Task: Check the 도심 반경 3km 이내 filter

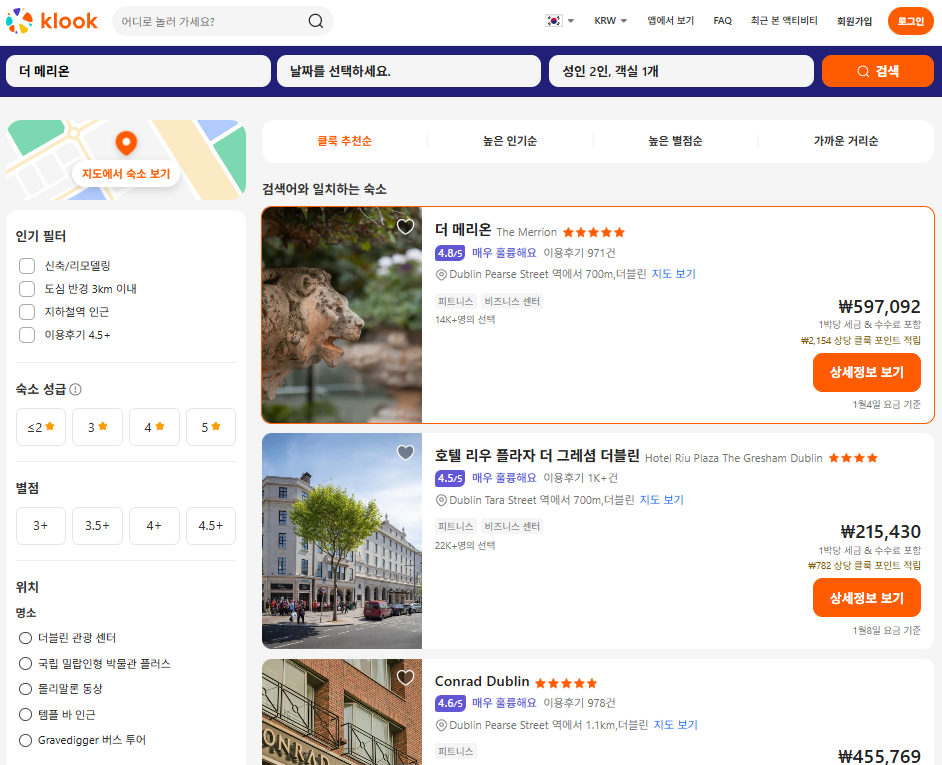Action: [27, 289]
